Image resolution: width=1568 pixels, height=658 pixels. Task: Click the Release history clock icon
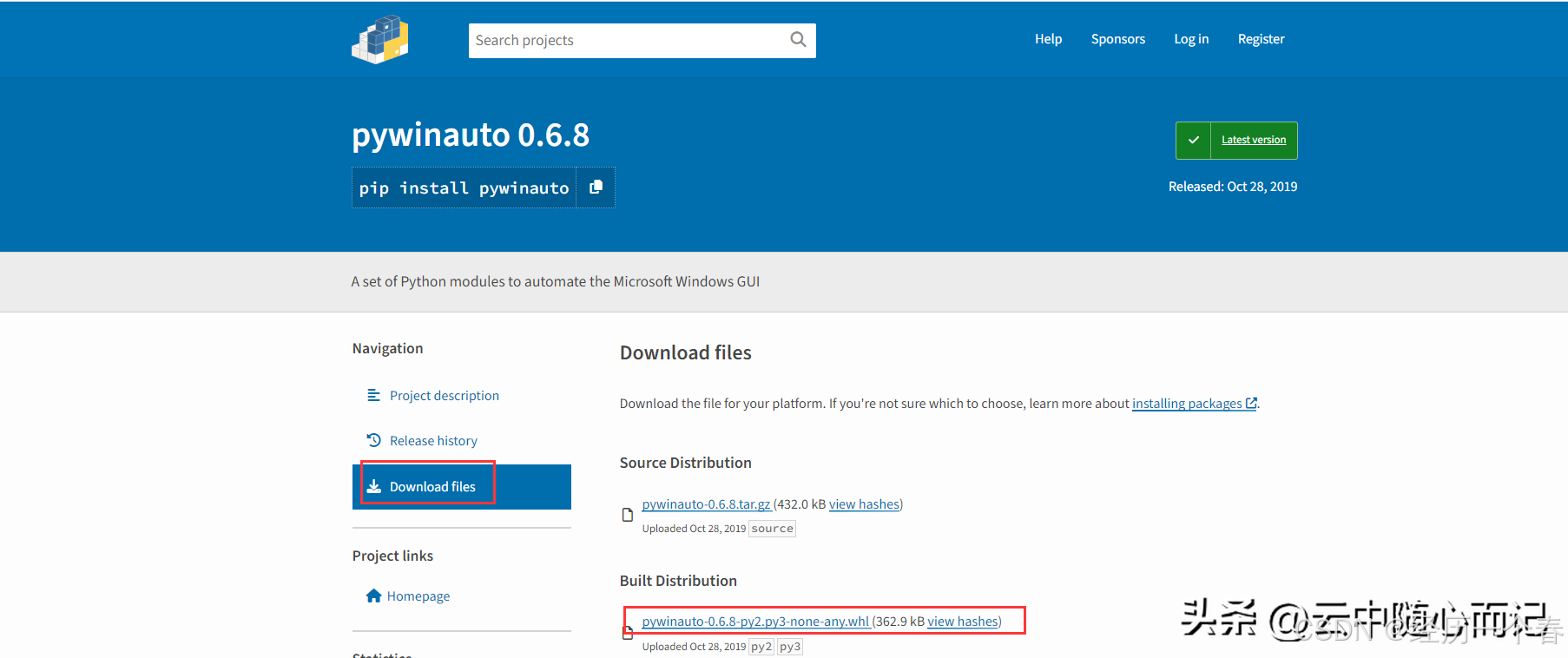point(373,440)
